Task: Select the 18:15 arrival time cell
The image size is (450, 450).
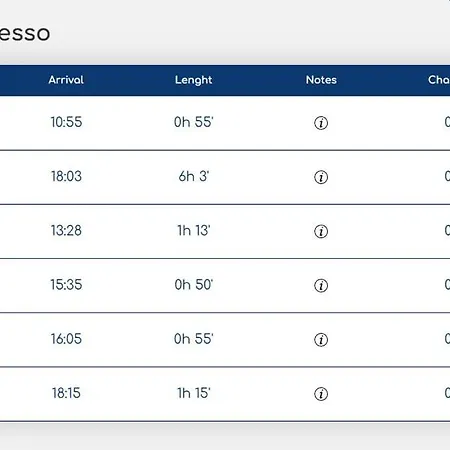Action: coord(66,393)
